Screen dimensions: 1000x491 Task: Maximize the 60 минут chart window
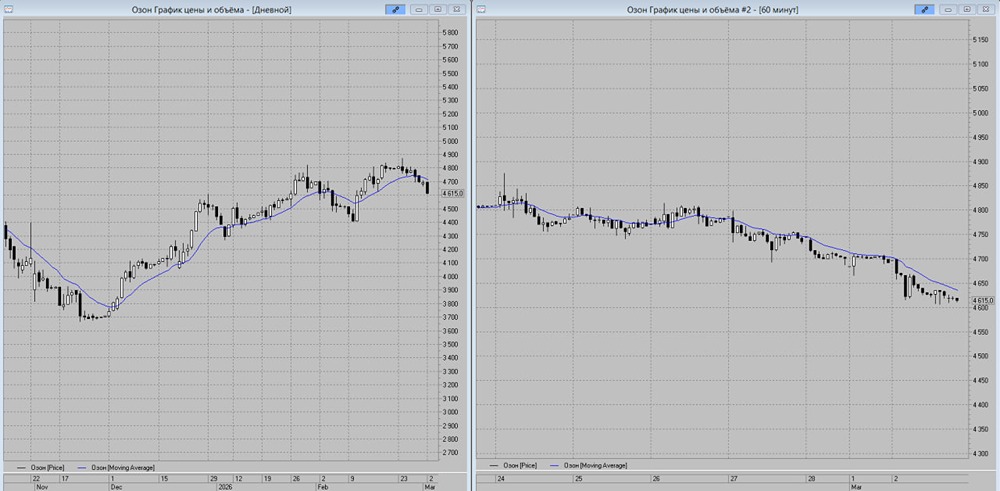(967, 10)
